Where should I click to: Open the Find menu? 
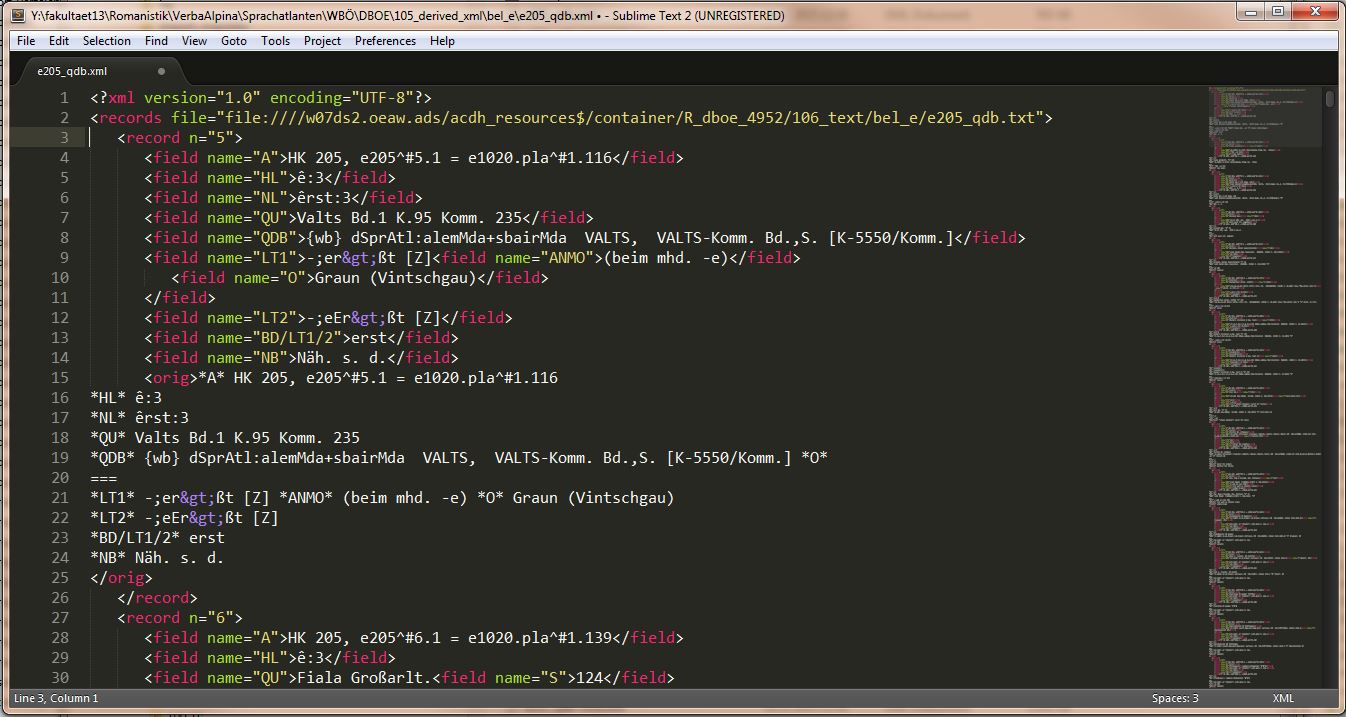pos(156,41)
